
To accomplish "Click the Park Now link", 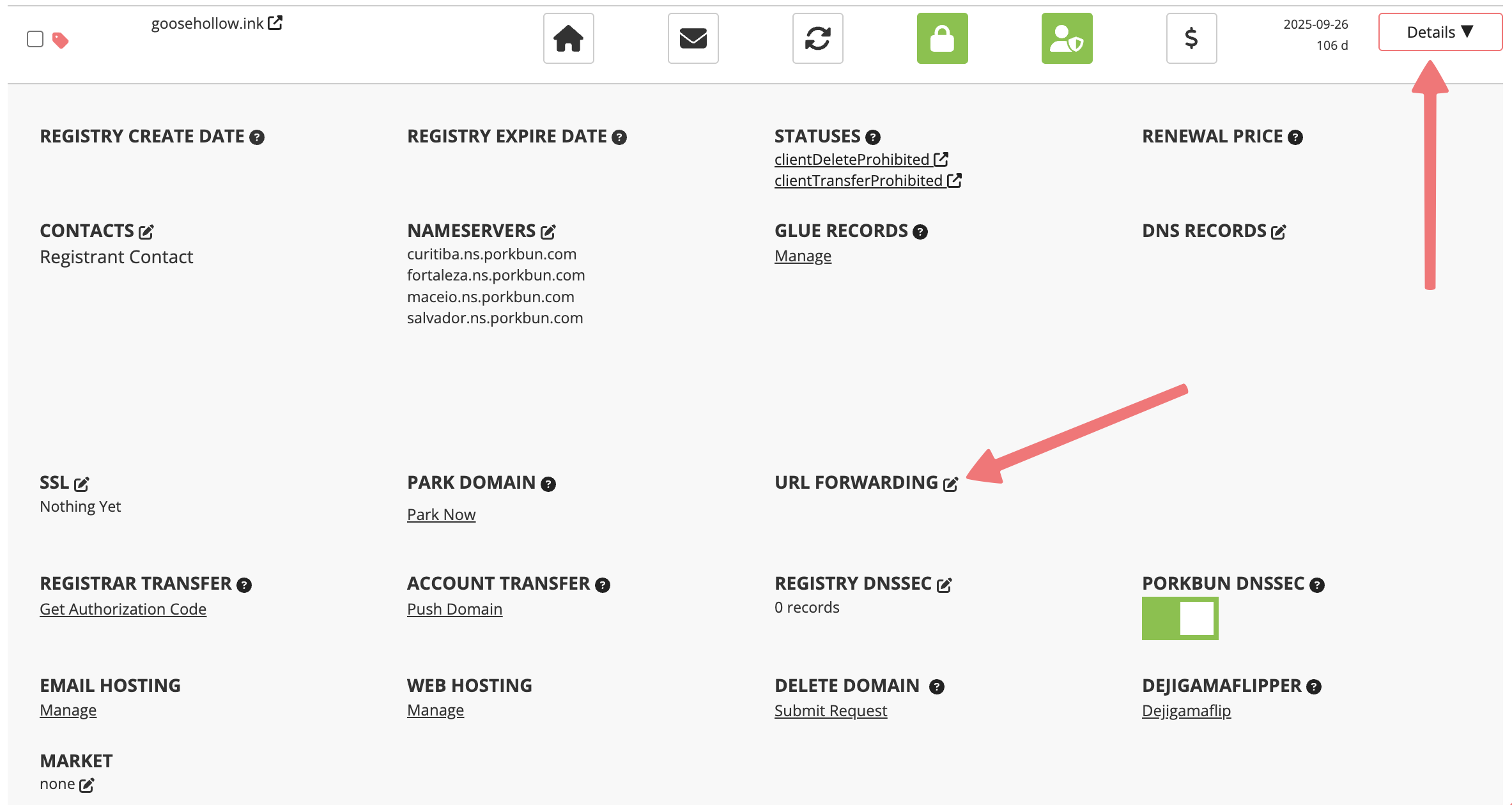I will coord(441,514).
